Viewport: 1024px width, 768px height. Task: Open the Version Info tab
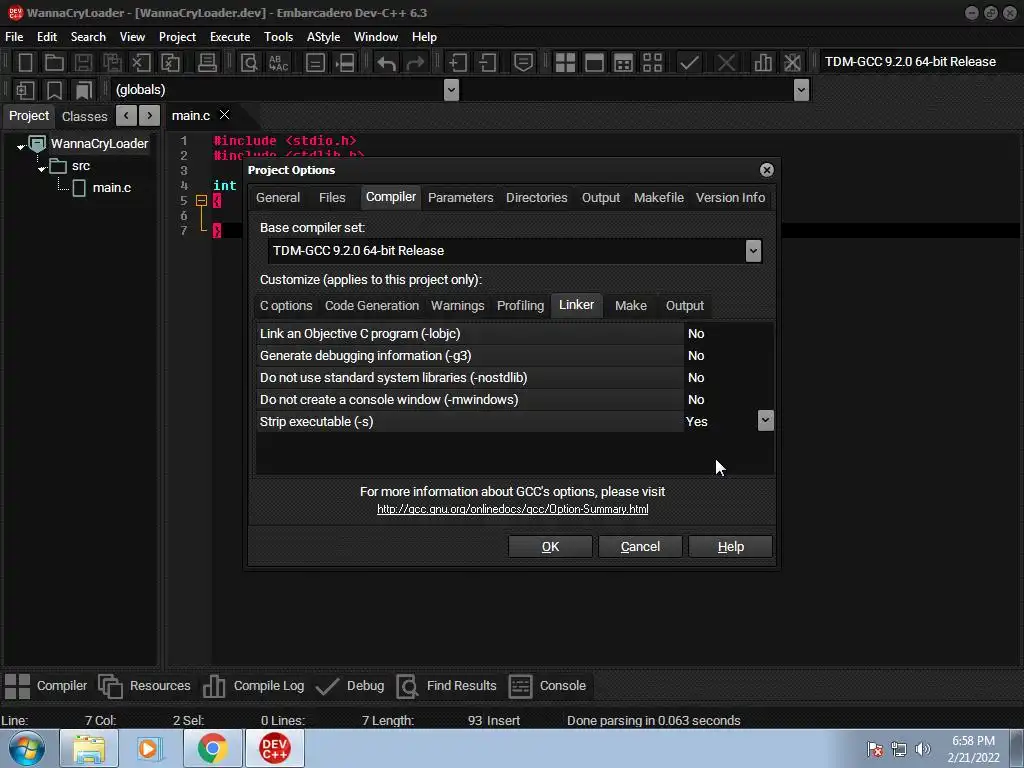730,198
